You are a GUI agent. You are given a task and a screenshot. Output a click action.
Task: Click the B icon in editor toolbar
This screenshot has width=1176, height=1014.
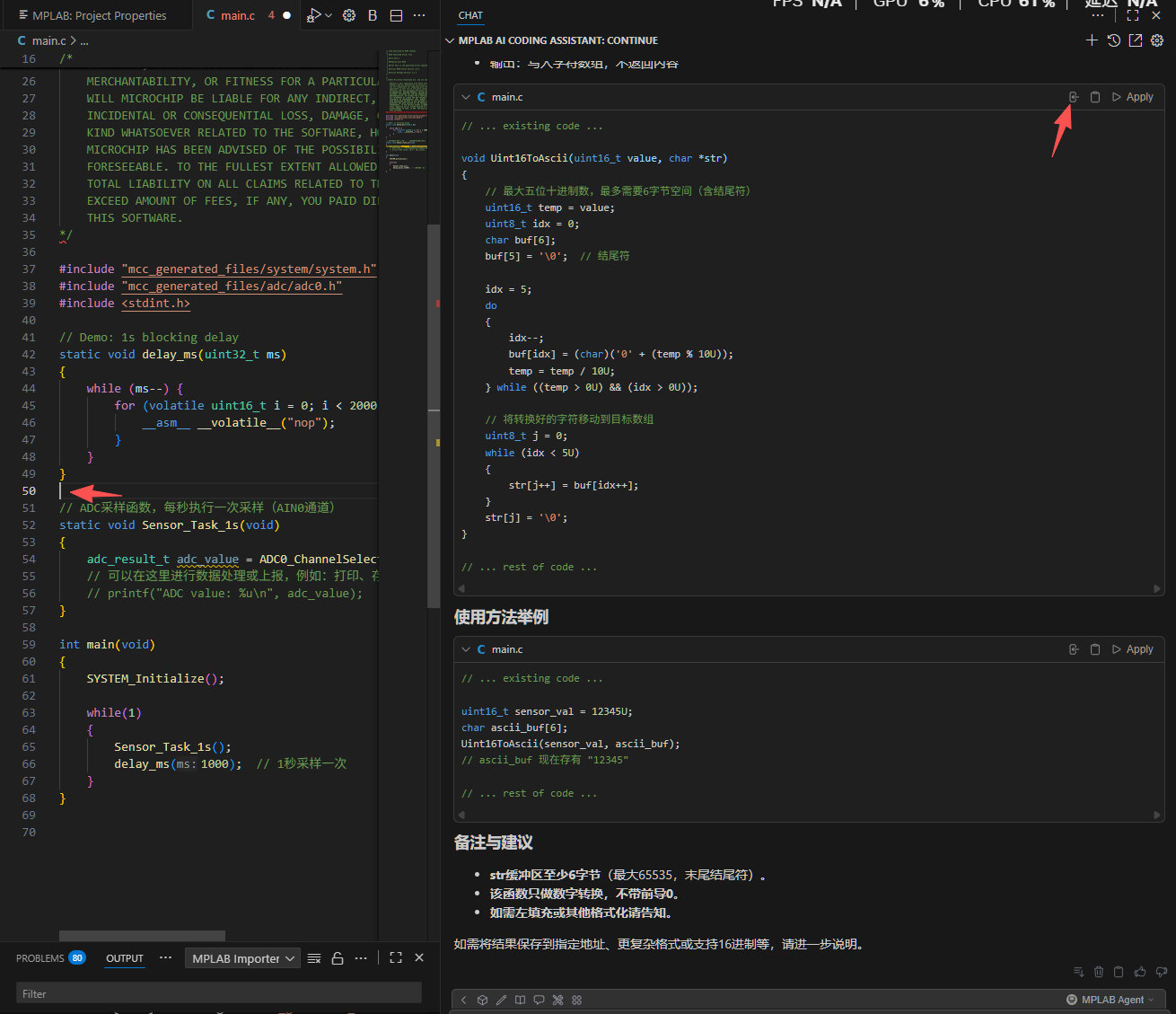point(373,15)
